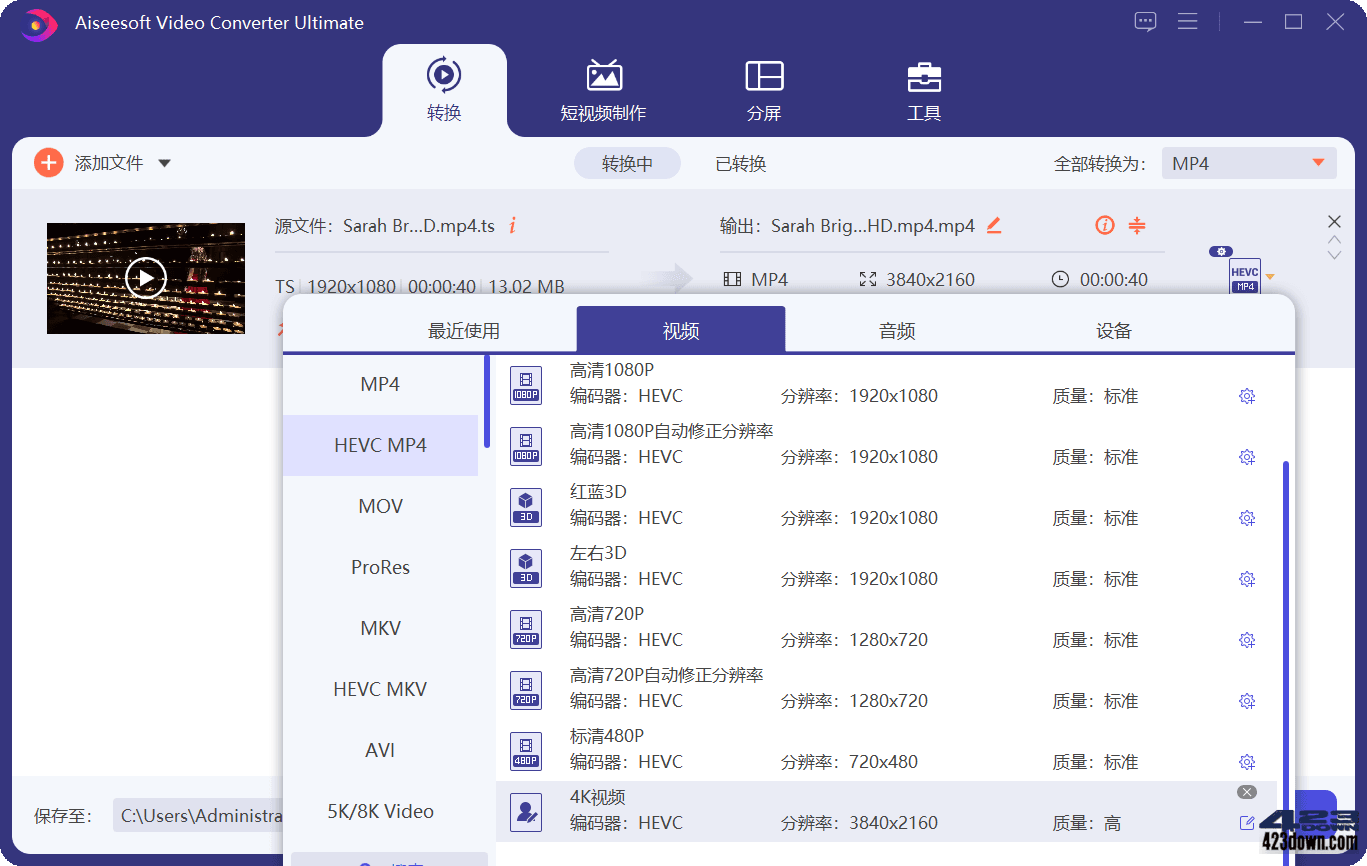The image size is (1367, 866).
Task: Click the pencil icon to rename output file
Action: [x=994, y=225]
